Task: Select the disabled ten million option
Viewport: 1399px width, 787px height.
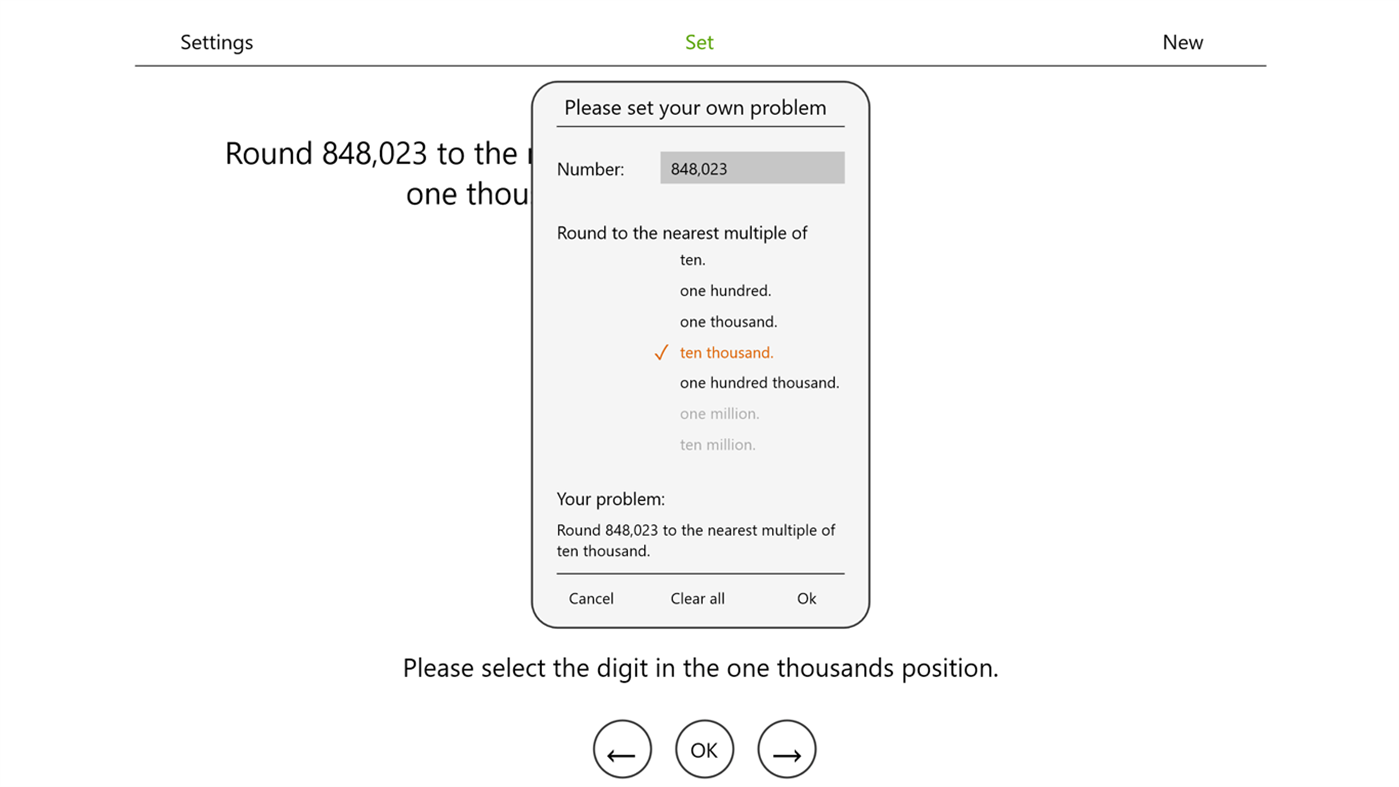Action: click(717, 444)
